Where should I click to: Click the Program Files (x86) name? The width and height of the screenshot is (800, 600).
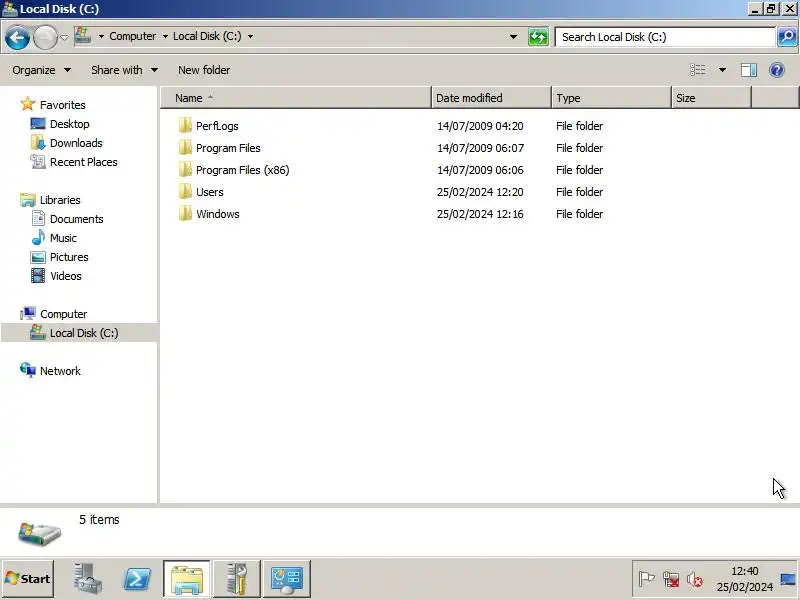point(242,170)
